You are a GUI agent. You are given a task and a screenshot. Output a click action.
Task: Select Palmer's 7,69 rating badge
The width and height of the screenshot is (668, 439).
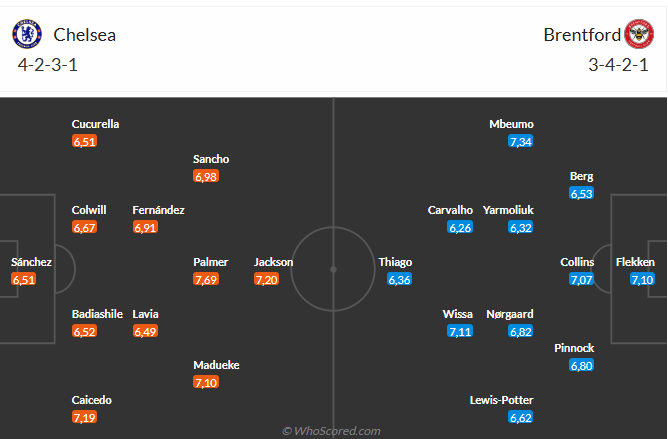206,280
